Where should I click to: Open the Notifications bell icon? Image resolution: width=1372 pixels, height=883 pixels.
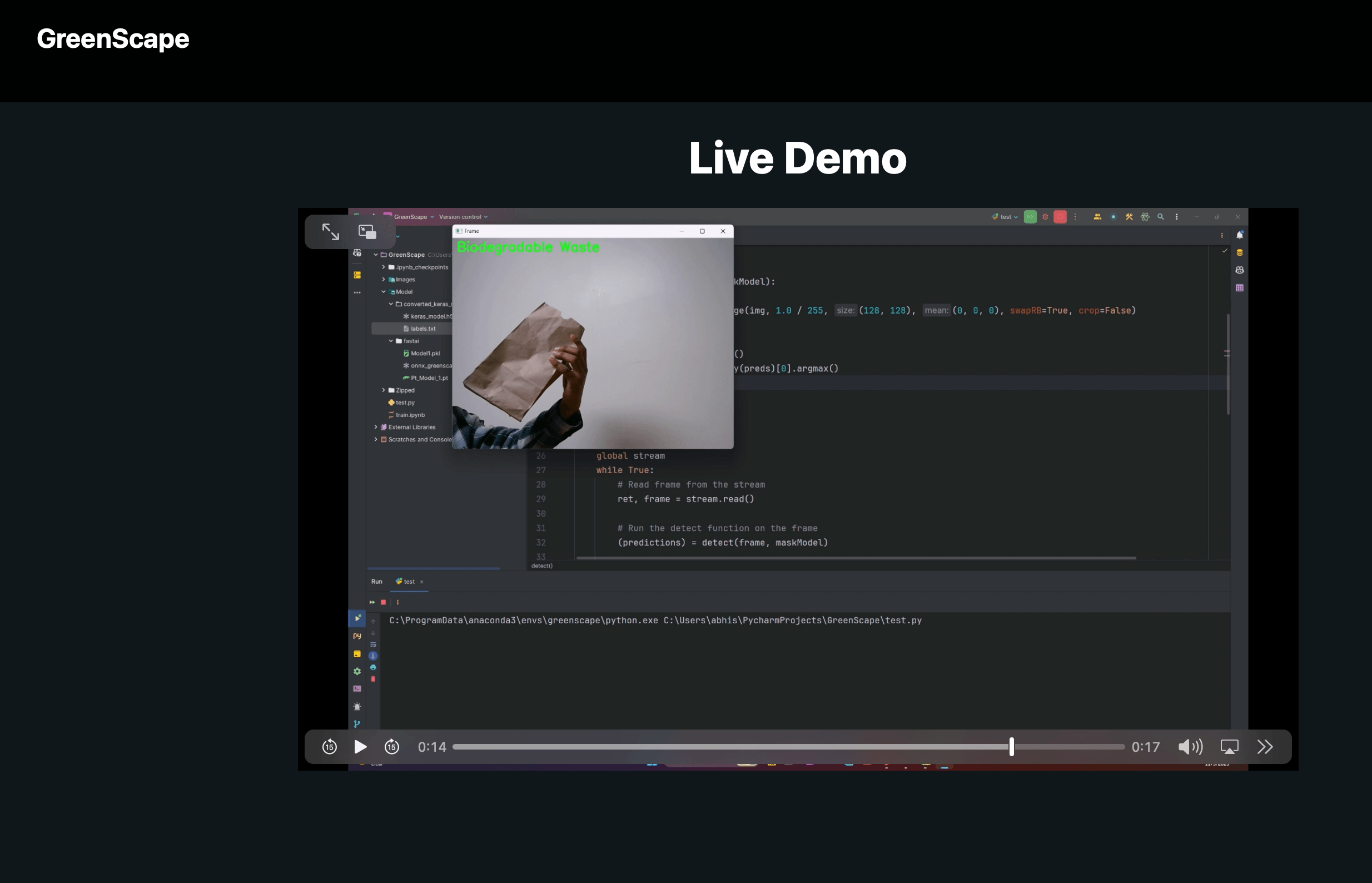click(1240, 235)
